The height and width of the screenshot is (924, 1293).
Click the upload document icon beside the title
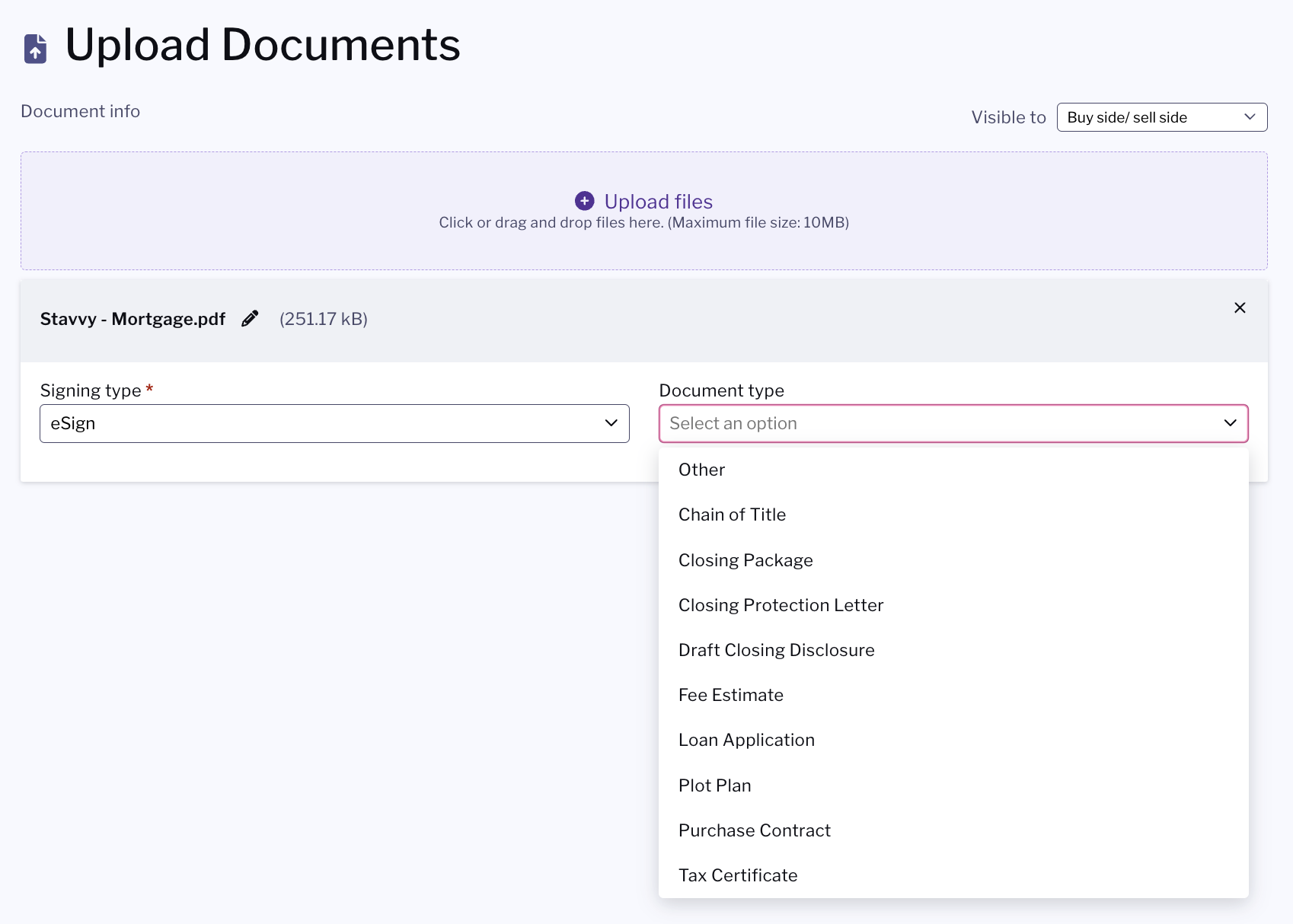click(35, 48)
